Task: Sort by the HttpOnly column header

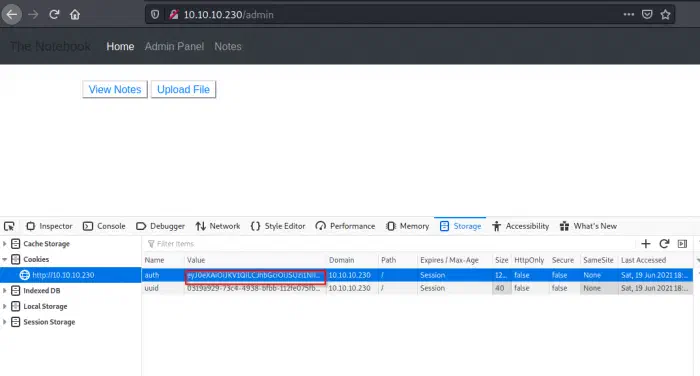Action: [x=530, y=260]
